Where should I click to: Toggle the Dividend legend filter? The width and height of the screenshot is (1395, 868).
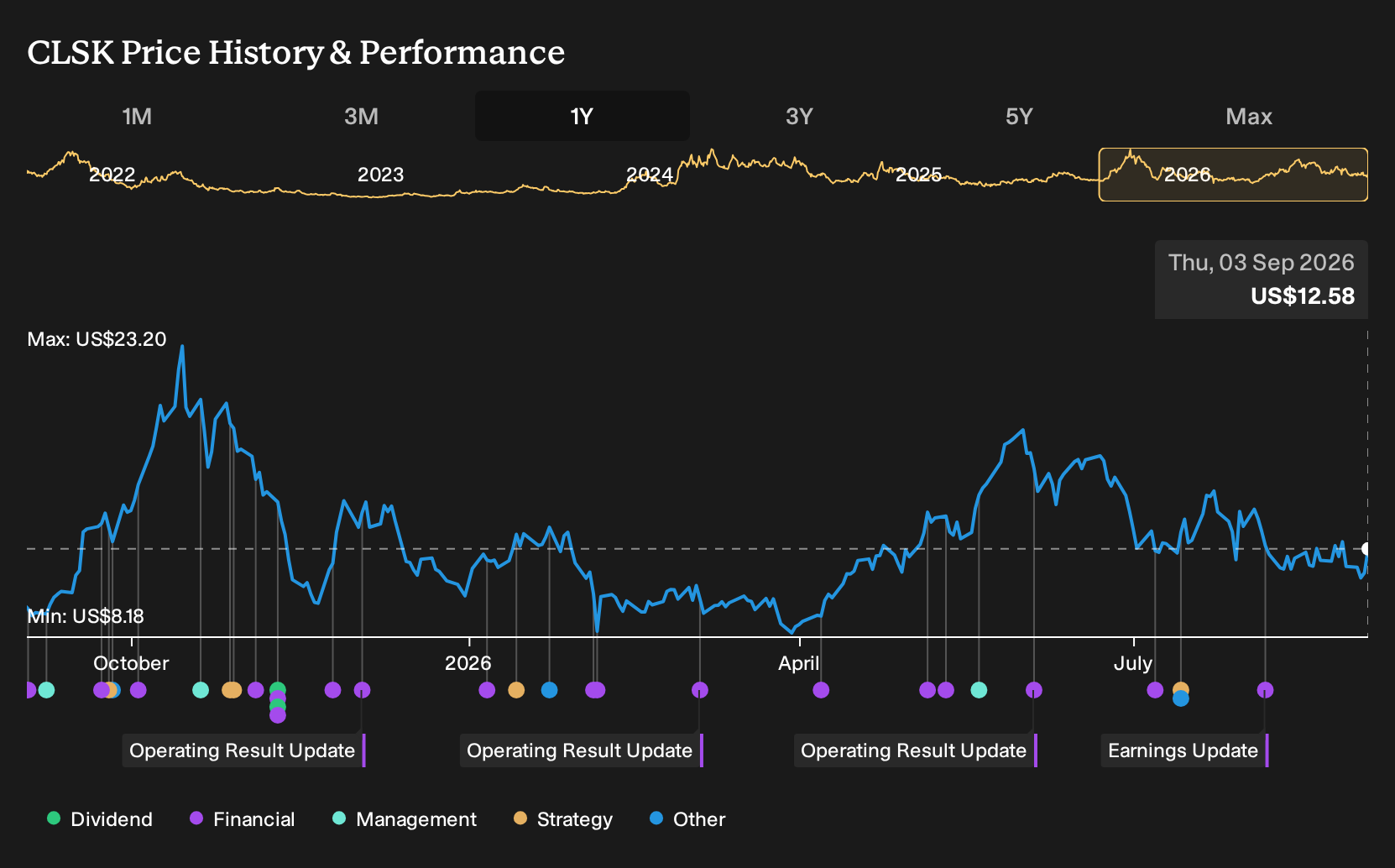point(100,819)
